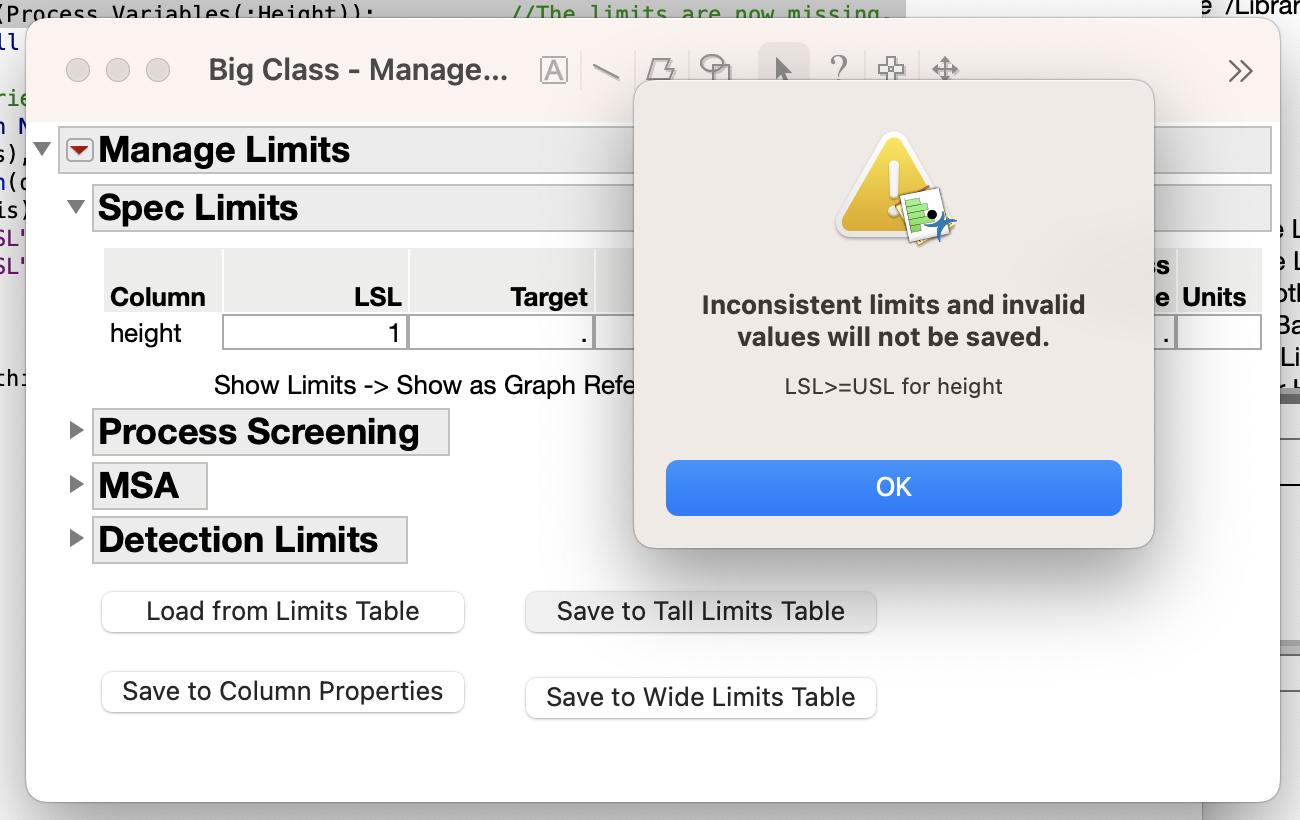Click the Units field for height

[1219, 331]
